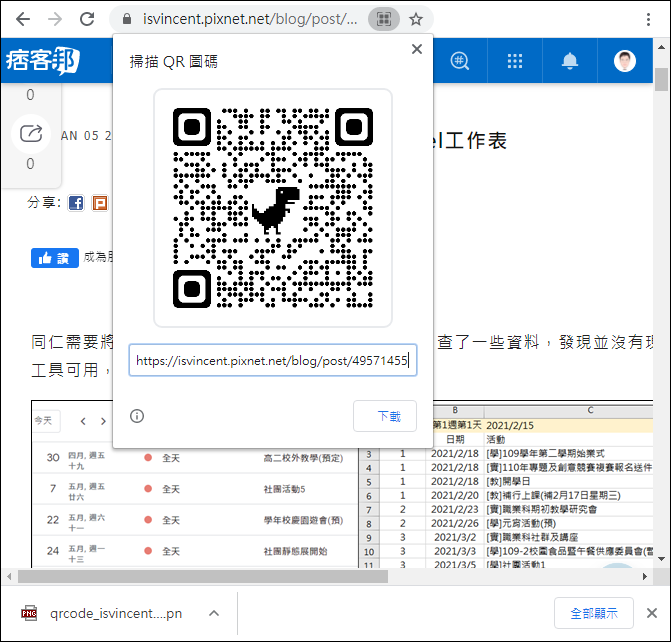This screenshot has width=671, height=642.
Task: Click cell with [教]開學日
Action: 569,482
